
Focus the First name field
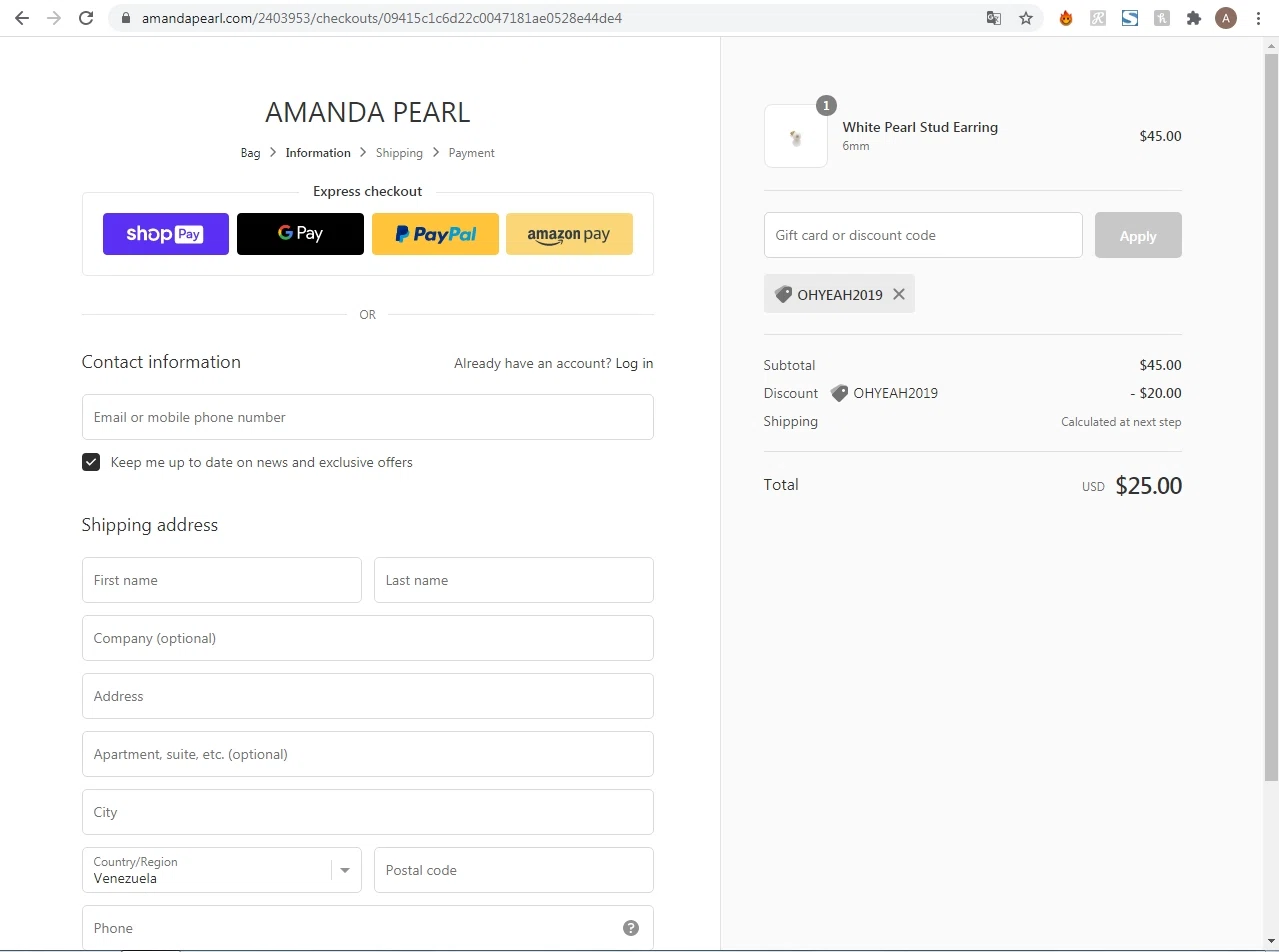pos(221,580)
